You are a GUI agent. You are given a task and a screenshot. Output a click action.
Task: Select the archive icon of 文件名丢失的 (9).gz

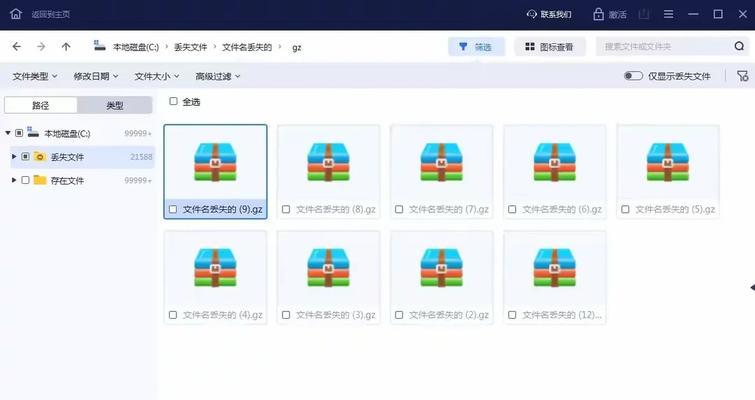tap(215, 162)
